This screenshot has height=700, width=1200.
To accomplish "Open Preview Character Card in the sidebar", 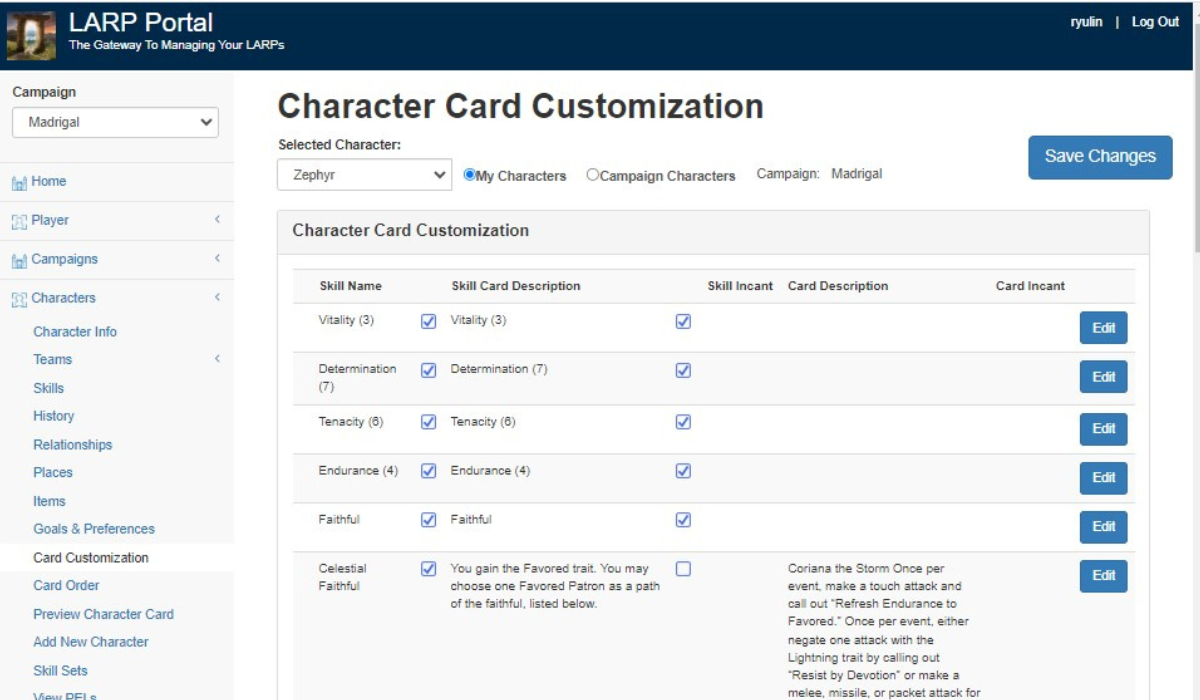I will pos(103,614).
